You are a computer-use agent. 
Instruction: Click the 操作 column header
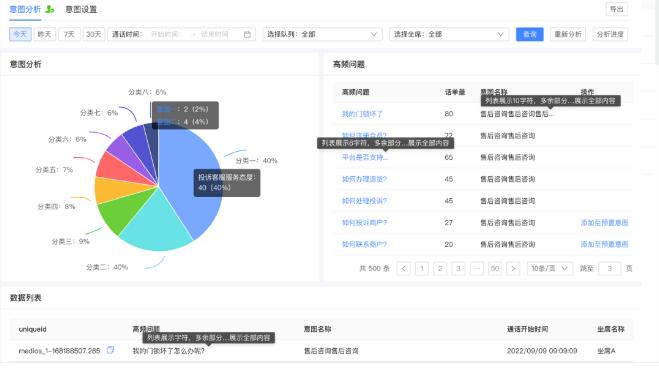pos(587,92)
